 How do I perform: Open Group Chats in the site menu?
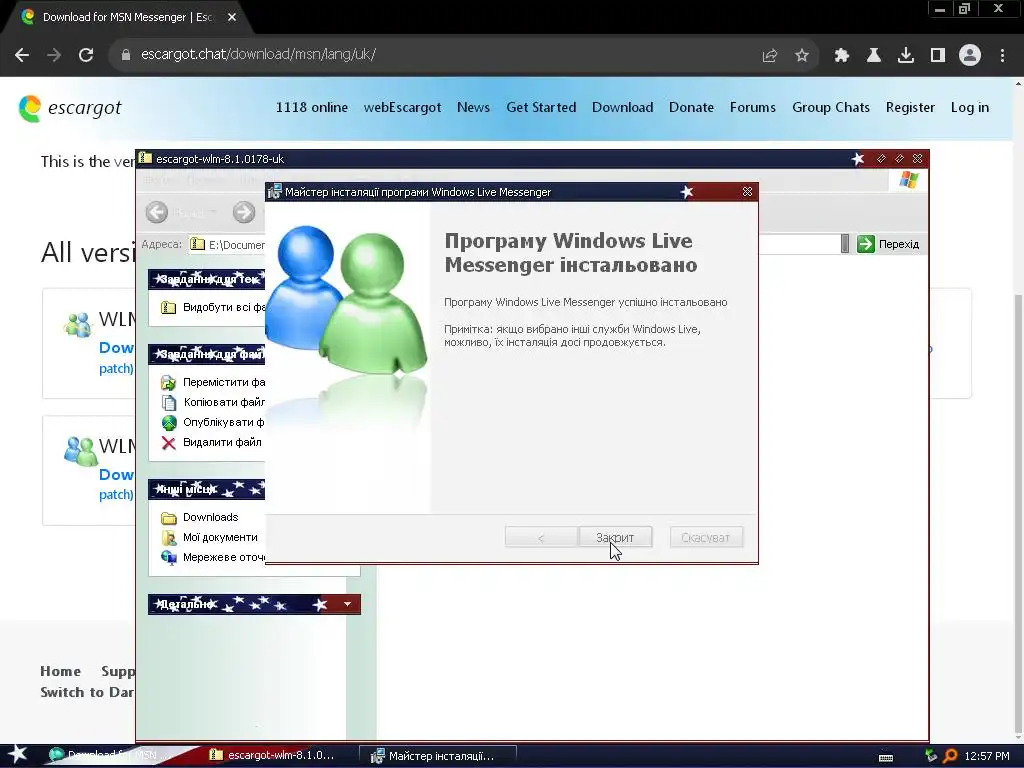coord(831,107)
